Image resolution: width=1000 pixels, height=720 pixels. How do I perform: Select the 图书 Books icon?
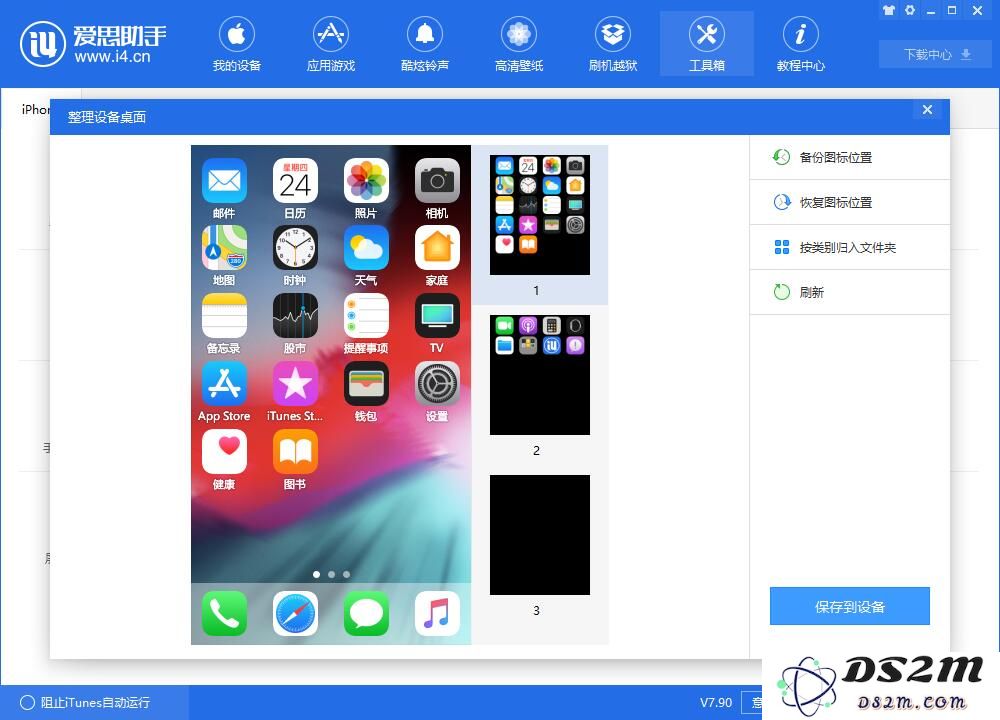tap(295, 452)
